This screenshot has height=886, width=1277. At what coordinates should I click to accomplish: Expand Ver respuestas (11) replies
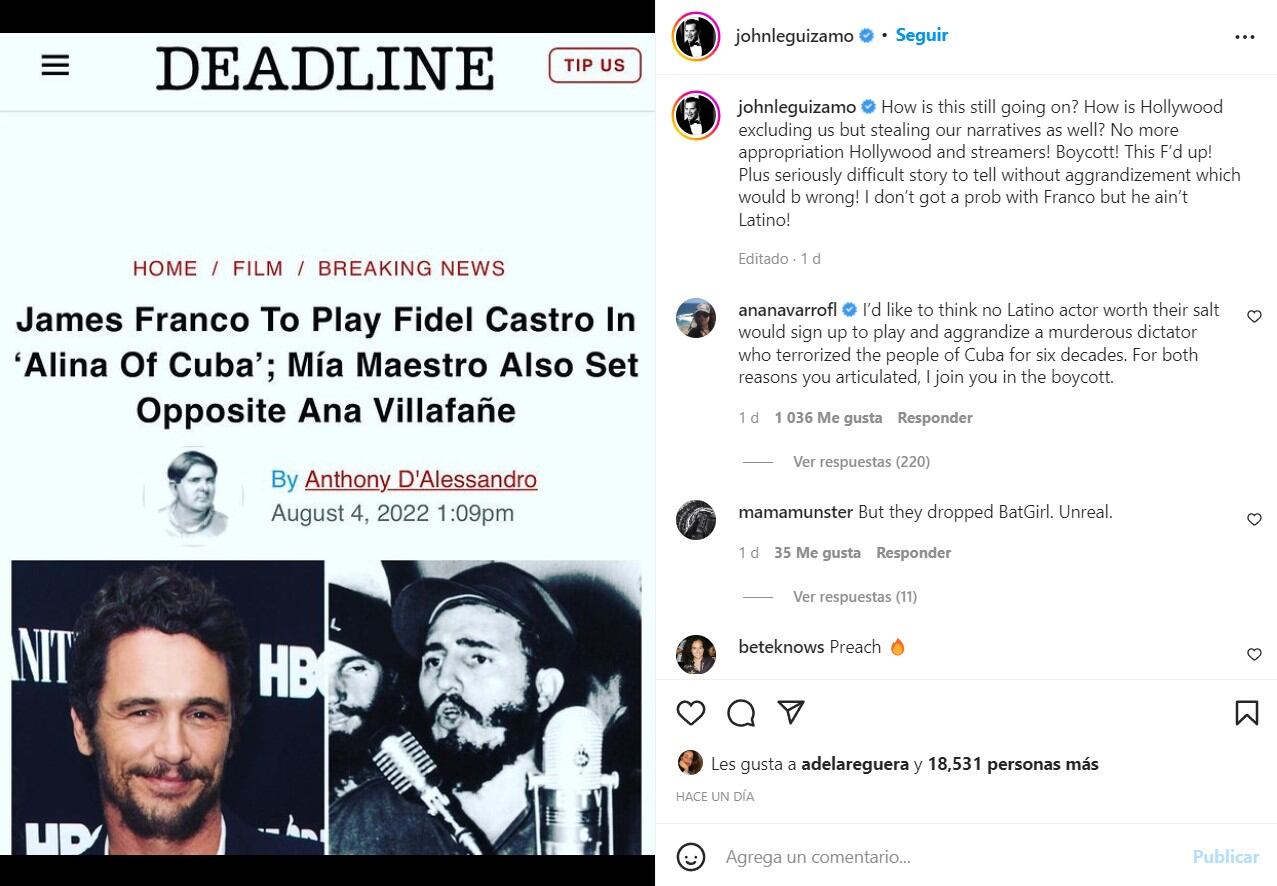(x=855, y=597)
